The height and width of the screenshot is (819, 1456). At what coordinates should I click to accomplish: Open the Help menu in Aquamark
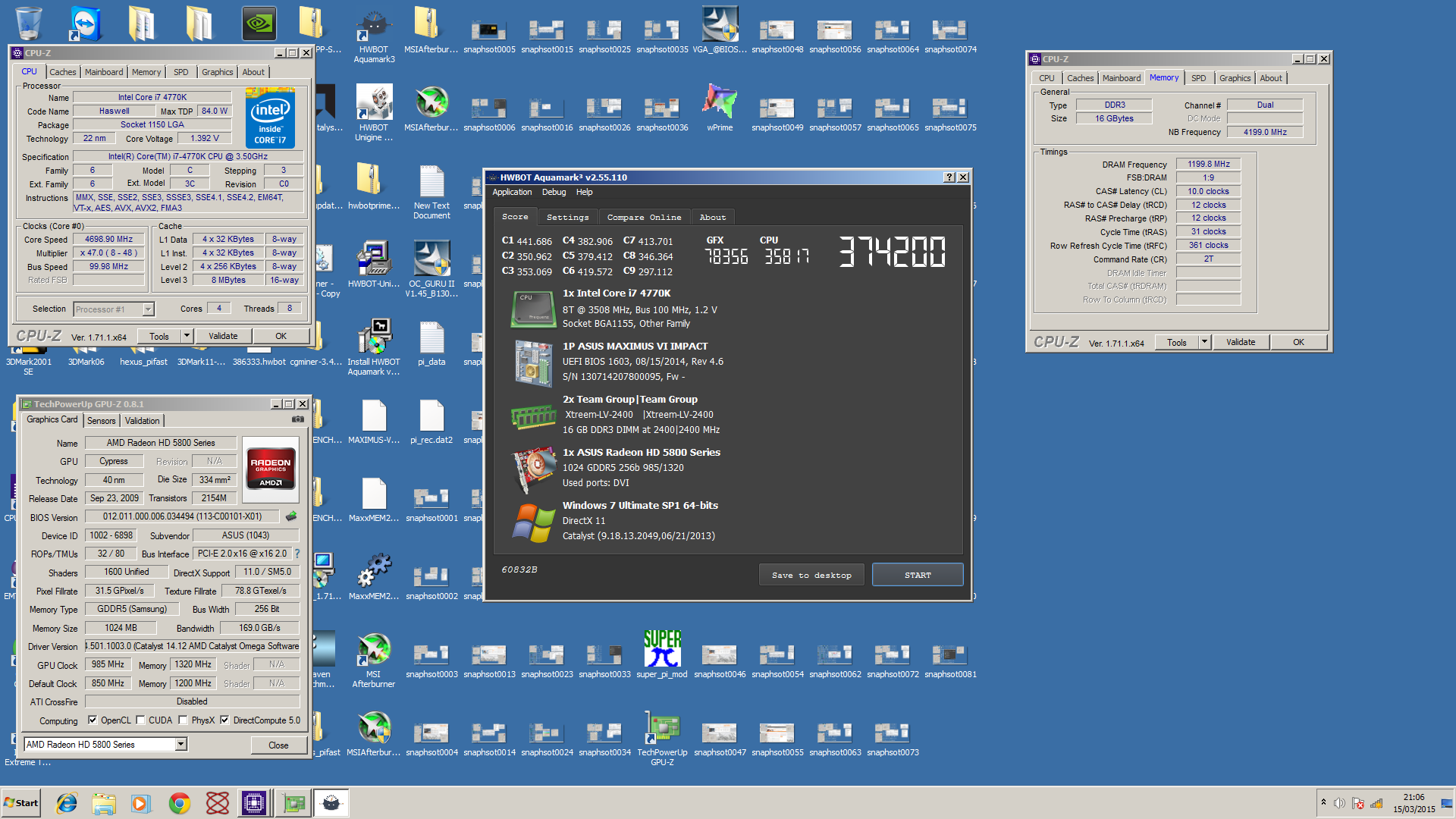click(x=584, y=193)
